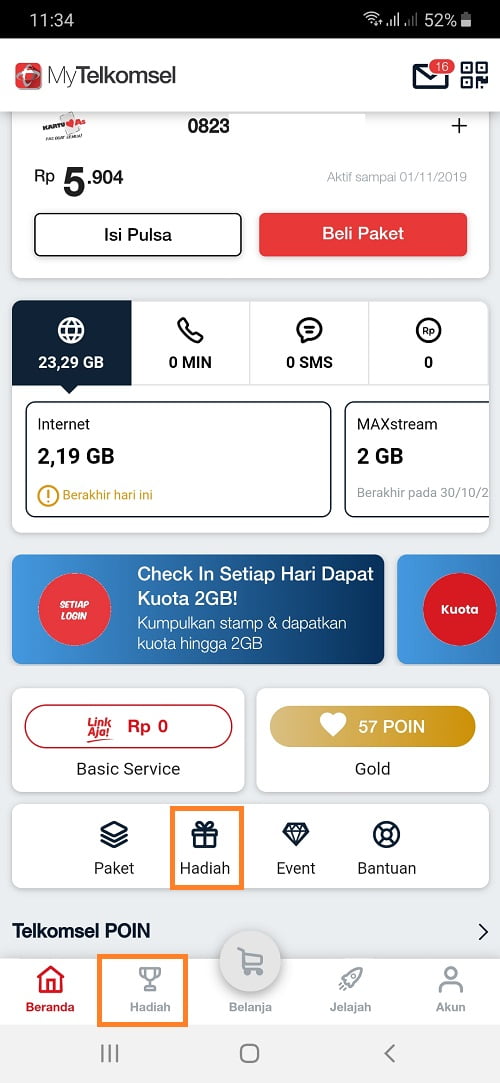The image size is (500, 1083).
Task: Tap the Belanja shopping cart button
Action: click(250, 961)
